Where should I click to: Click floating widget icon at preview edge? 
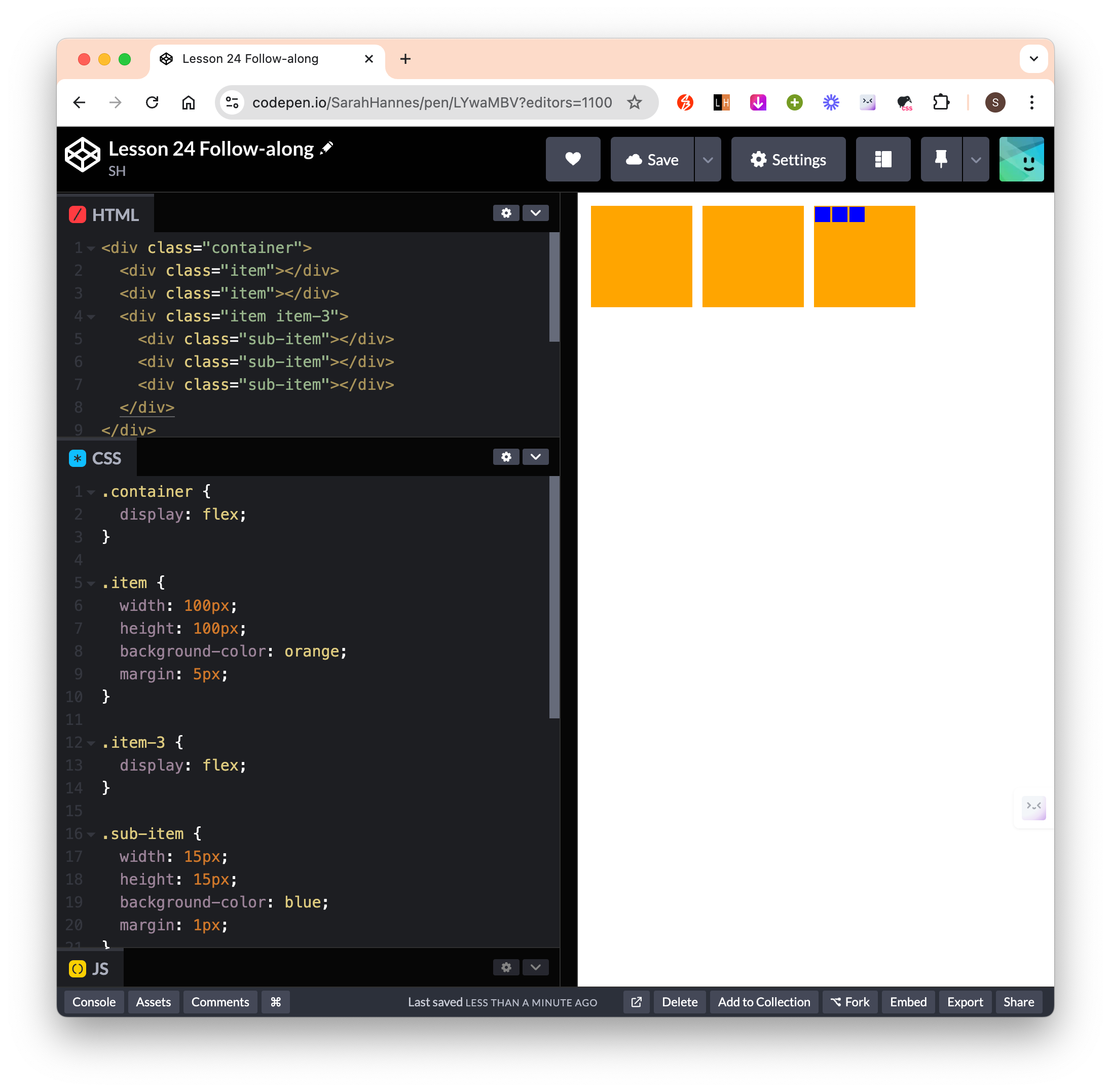[x=1034, y=807]
